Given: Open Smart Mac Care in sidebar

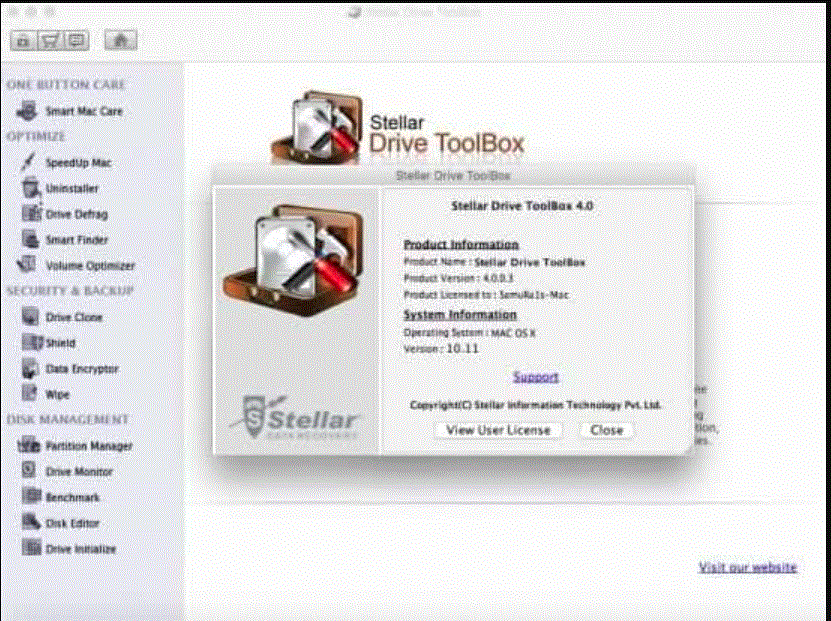Looking at the screenshot, I should point(69,111).
